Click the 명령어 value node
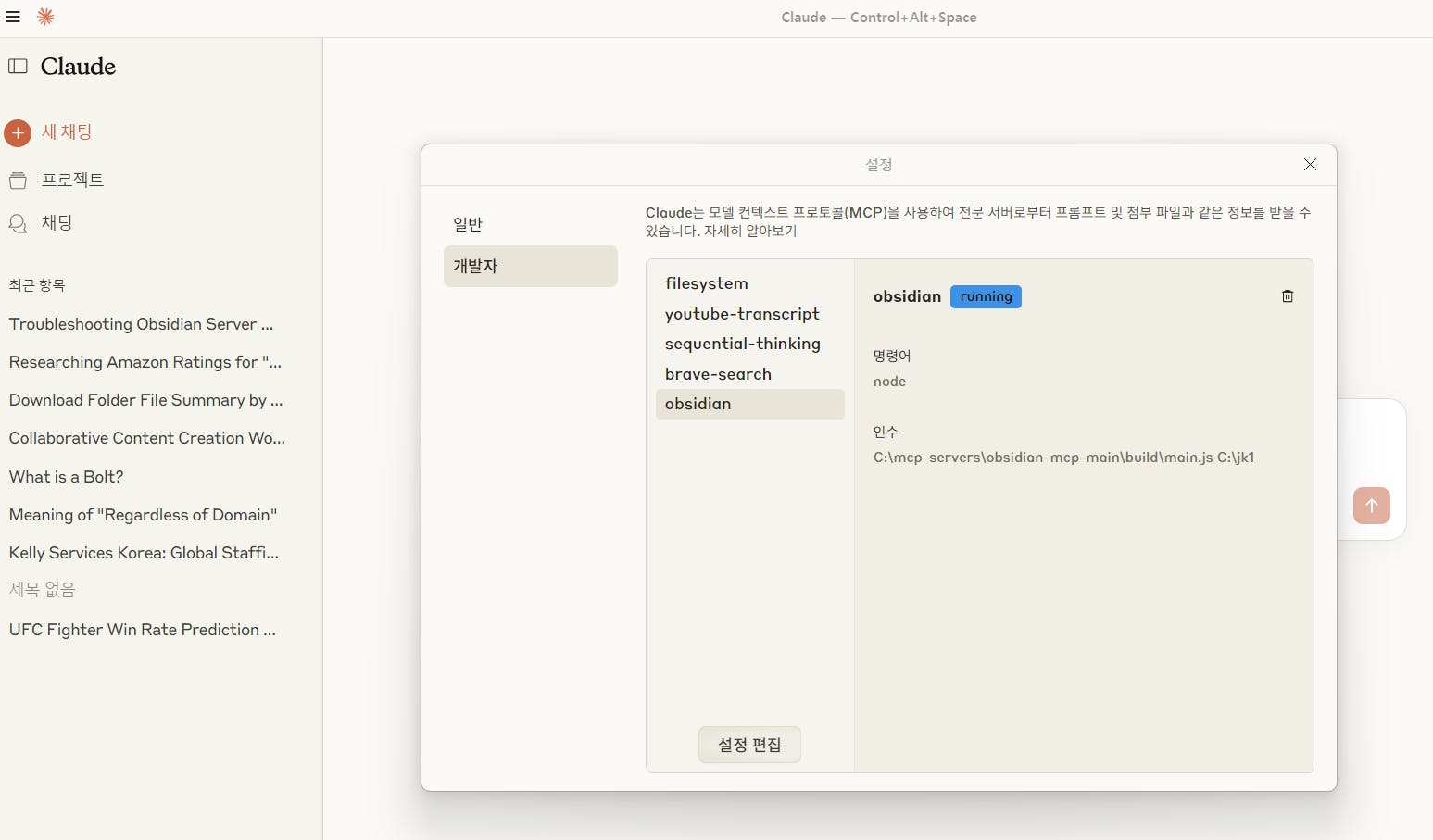 click(889, 382)
